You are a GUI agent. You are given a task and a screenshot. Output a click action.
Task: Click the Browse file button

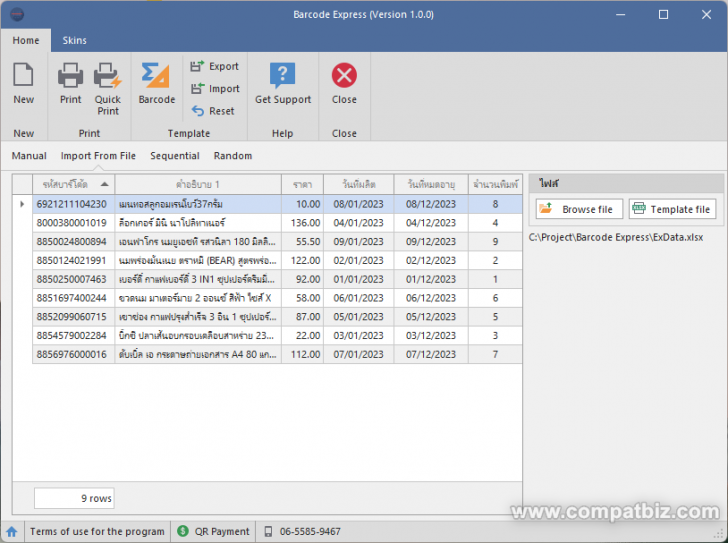coord(579,209)
